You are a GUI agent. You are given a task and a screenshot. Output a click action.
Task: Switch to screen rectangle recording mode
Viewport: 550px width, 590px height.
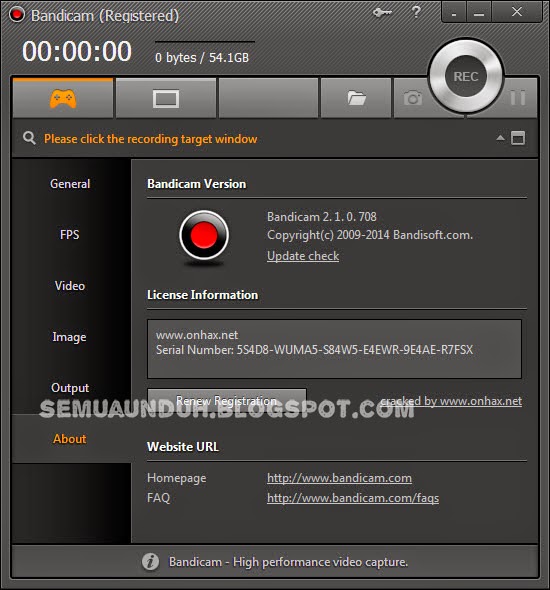pos(166,99)
